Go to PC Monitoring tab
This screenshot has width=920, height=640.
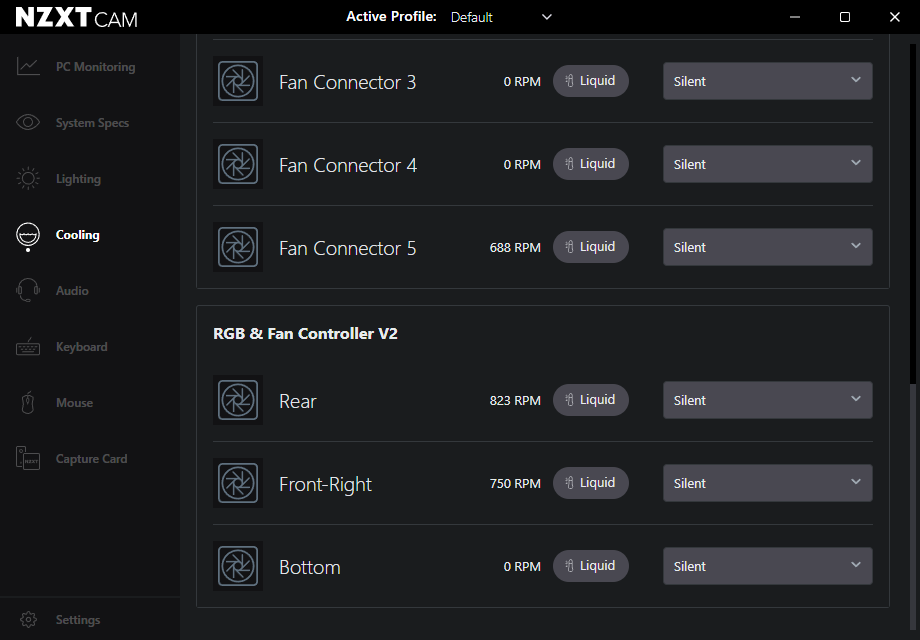(94, 67)
